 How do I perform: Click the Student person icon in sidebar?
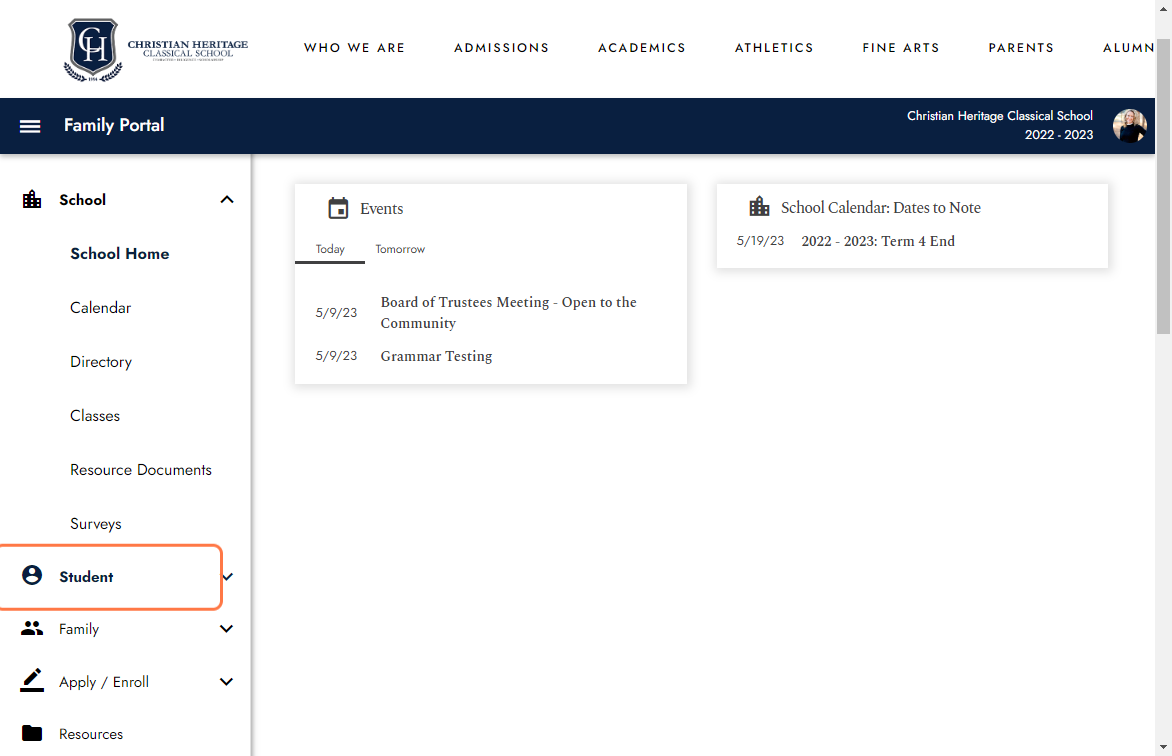tap(32, 575)
